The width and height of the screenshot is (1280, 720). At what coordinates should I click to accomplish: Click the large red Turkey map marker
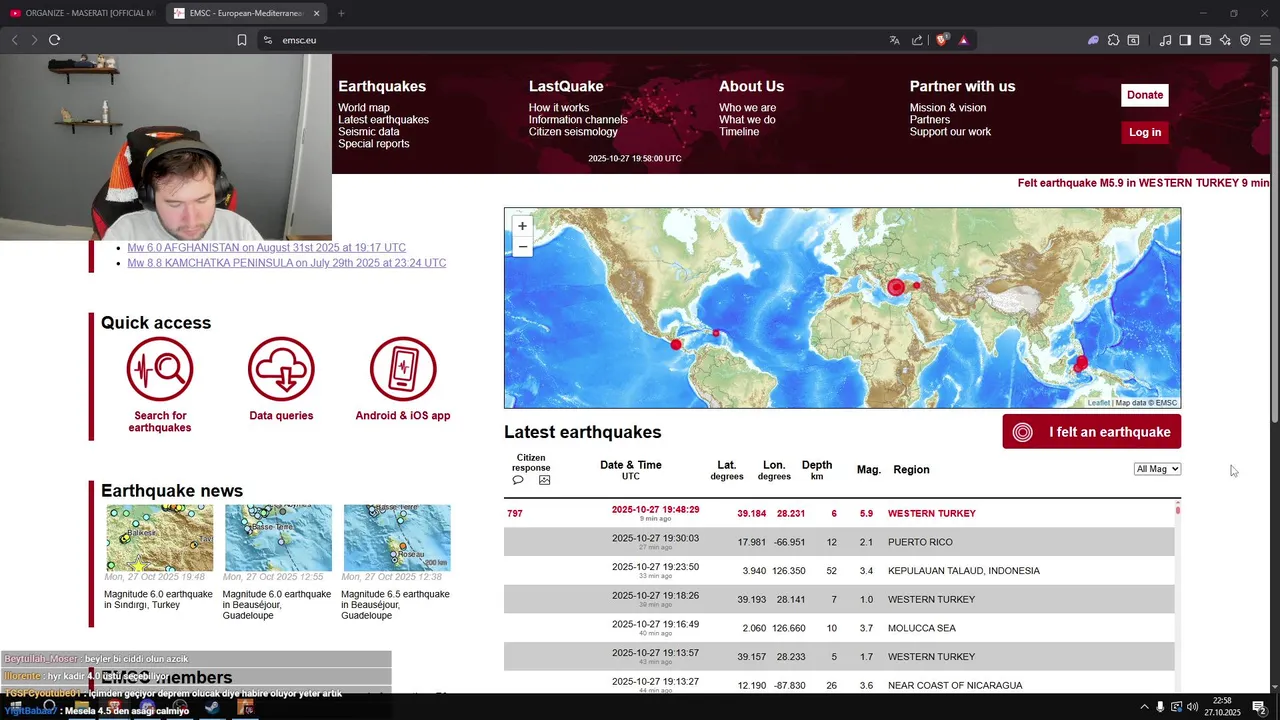pyautogui.click(x=896, y=288)
